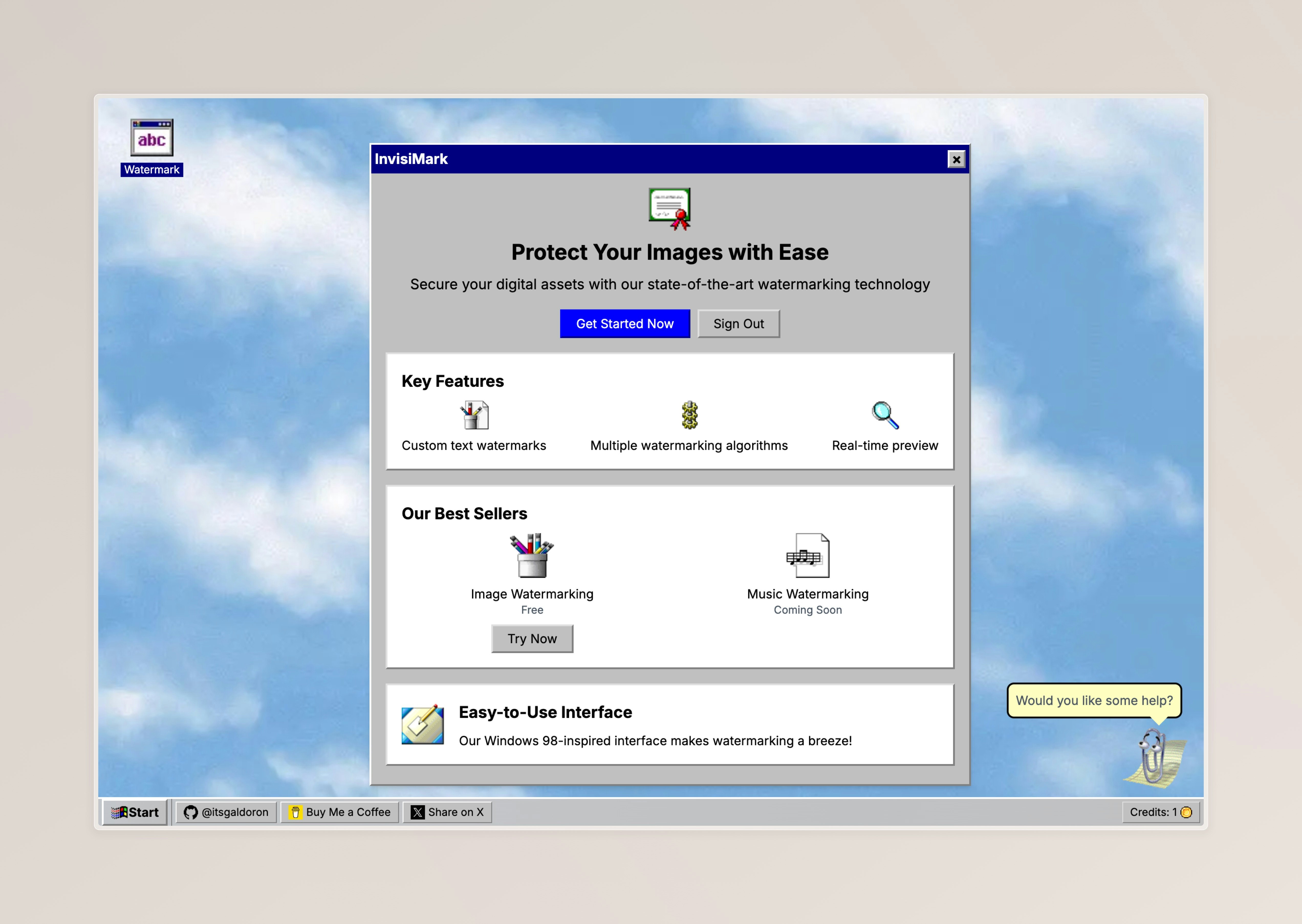Click the certificate icon above the headline

670,209
